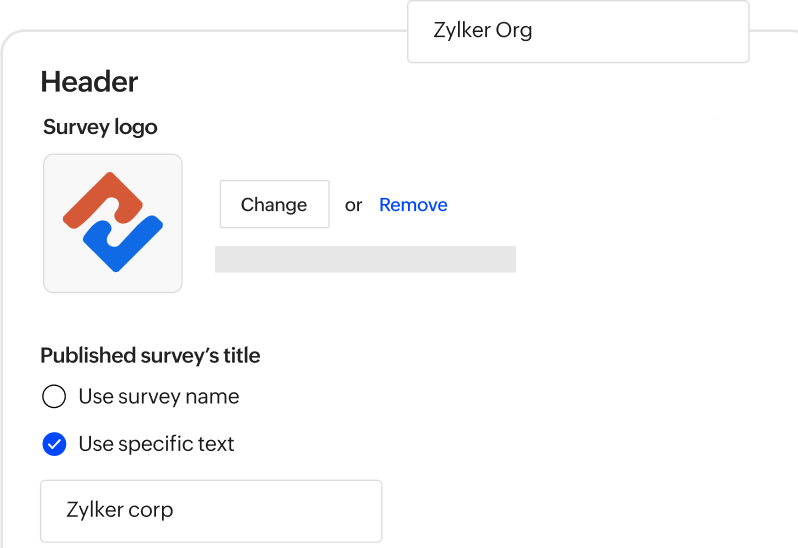Click the light gray logo tile background
The height and width of the screenshot is (548, 798).
pos(60,275)
